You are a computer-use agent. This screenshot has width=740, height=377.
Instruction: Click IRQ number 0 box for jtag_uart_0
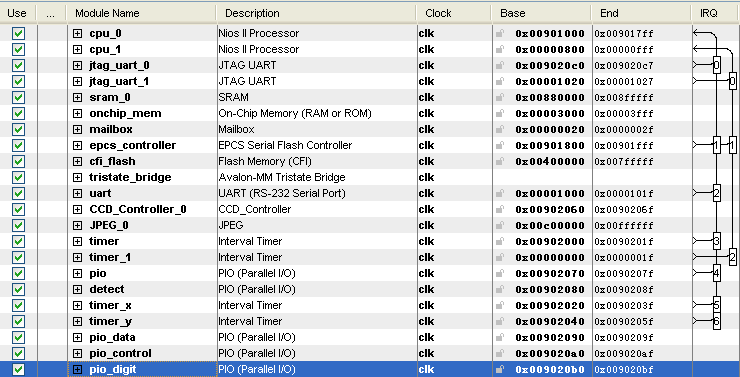[x=716, y=65]
